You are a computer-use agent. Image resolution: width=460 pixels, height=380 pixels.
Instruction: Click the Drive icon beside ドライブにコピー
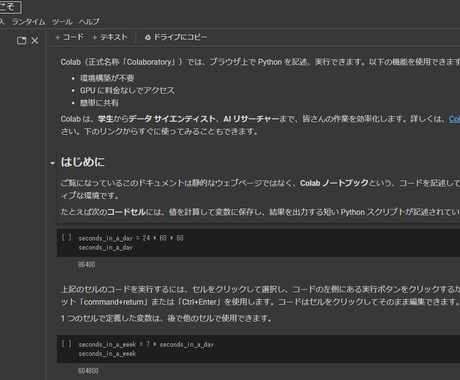[x=148, y=37]
